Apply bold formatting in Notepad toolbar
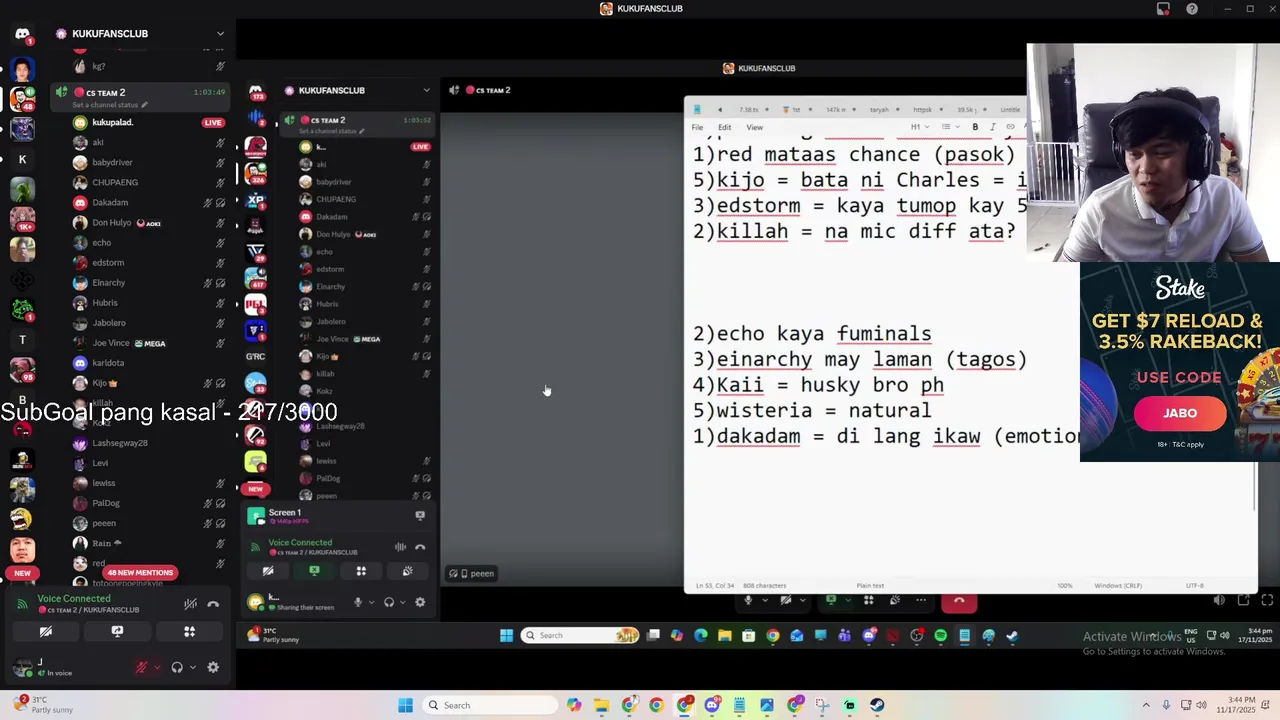Viewport: 1280px width, 720px height. click(x=975, y=127)
